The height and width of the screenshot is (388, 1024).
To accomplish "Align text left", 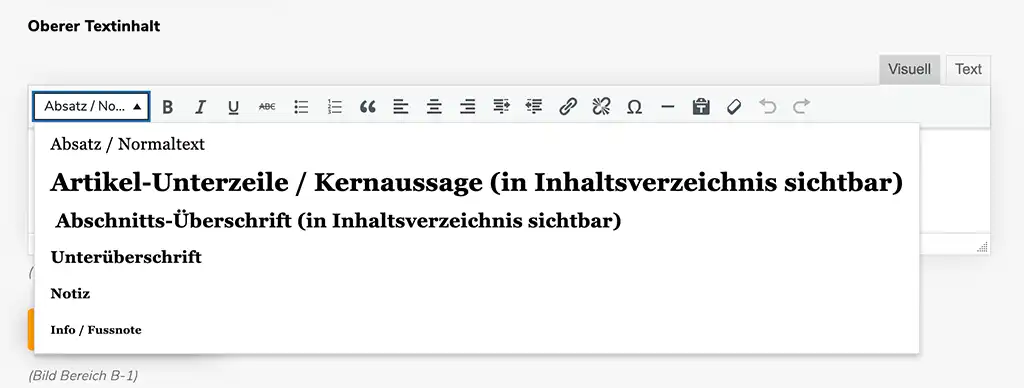I will tap(401, 106).
